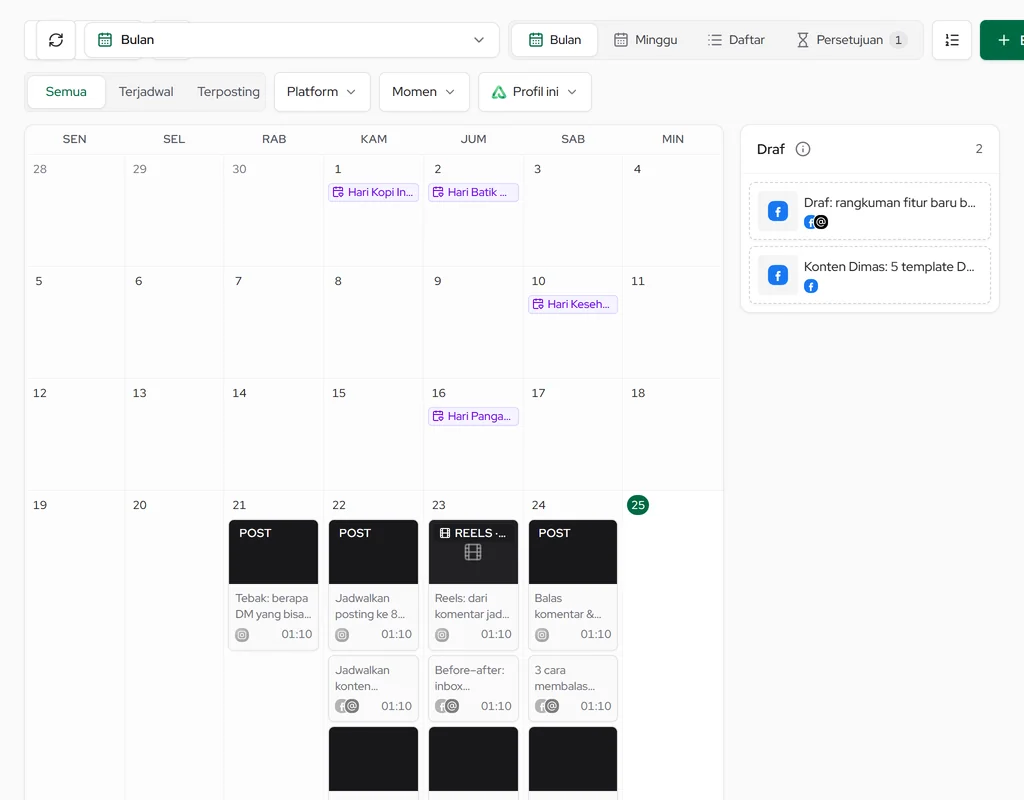Image resolution: width=1024 pixels, height=800 pixels.
Task: Click the Draf info icon
Action: [803, 149]
